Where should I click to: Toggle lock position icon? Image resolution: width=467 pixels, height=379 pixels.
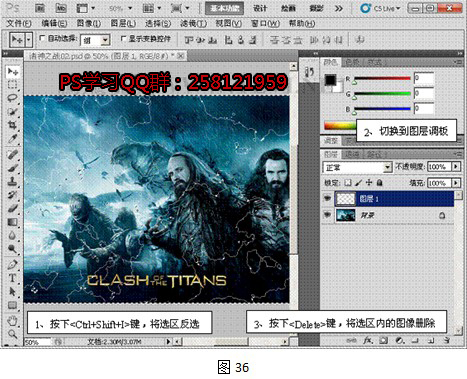[369, 183]
